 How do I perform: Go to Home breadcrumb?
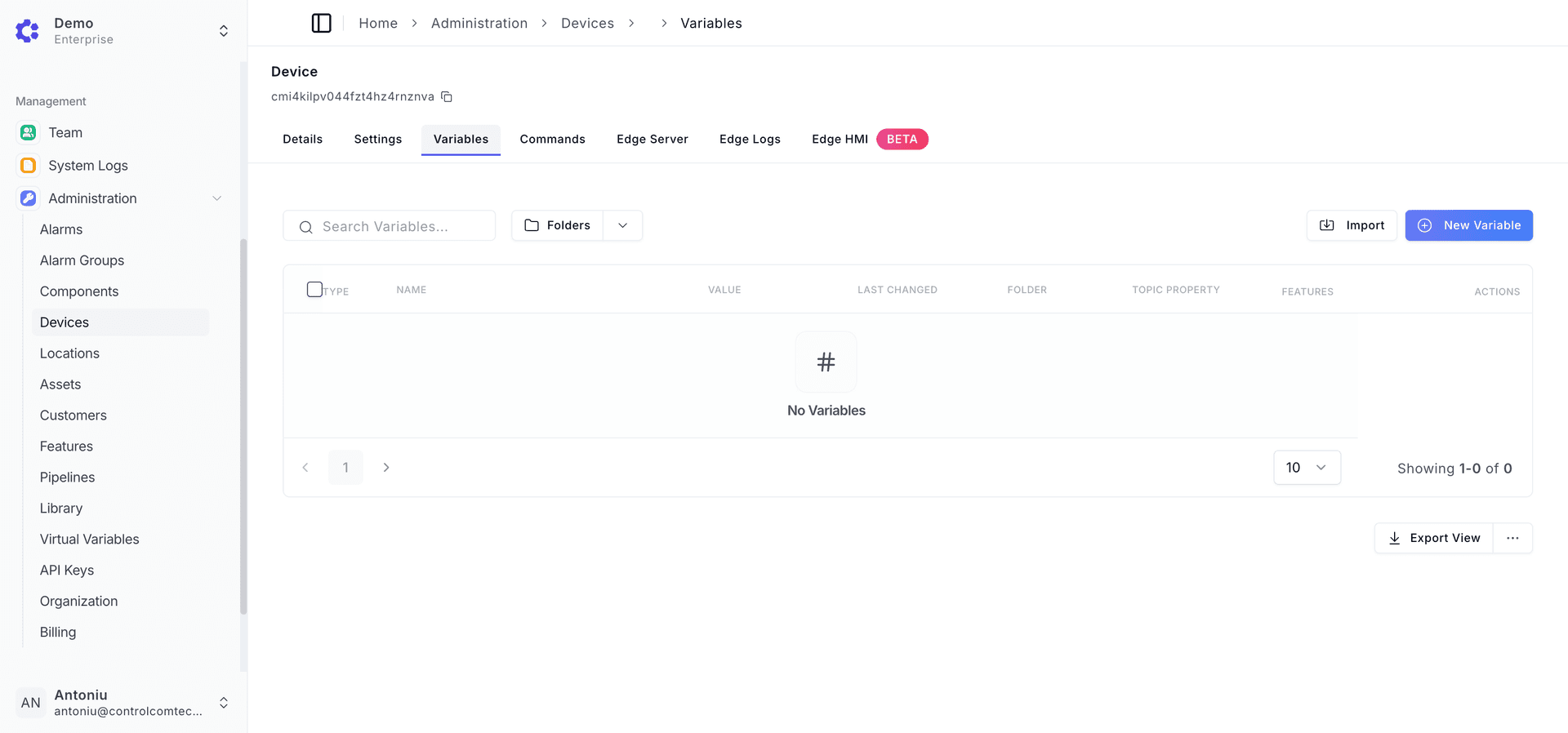[378, 23]
